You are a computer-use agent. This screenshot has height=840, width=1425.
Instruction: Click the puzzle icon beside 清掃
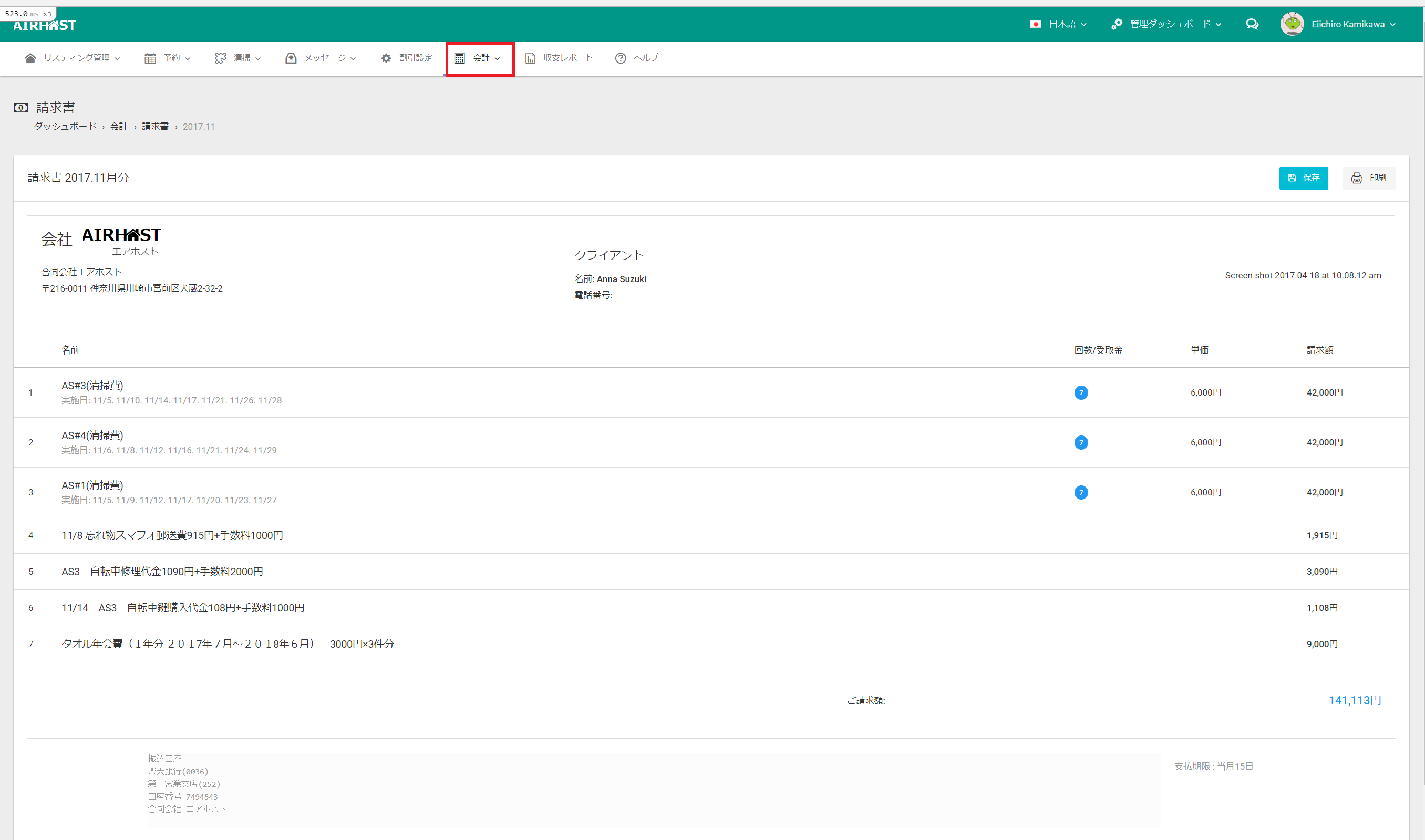coord(220,58)
